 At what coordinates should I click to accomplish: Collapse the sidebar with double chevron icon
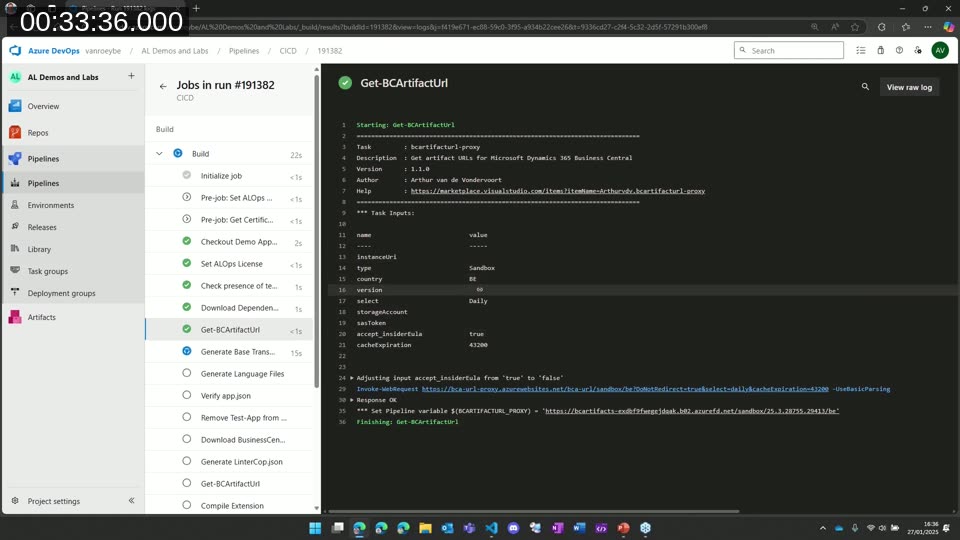[131, 501]
